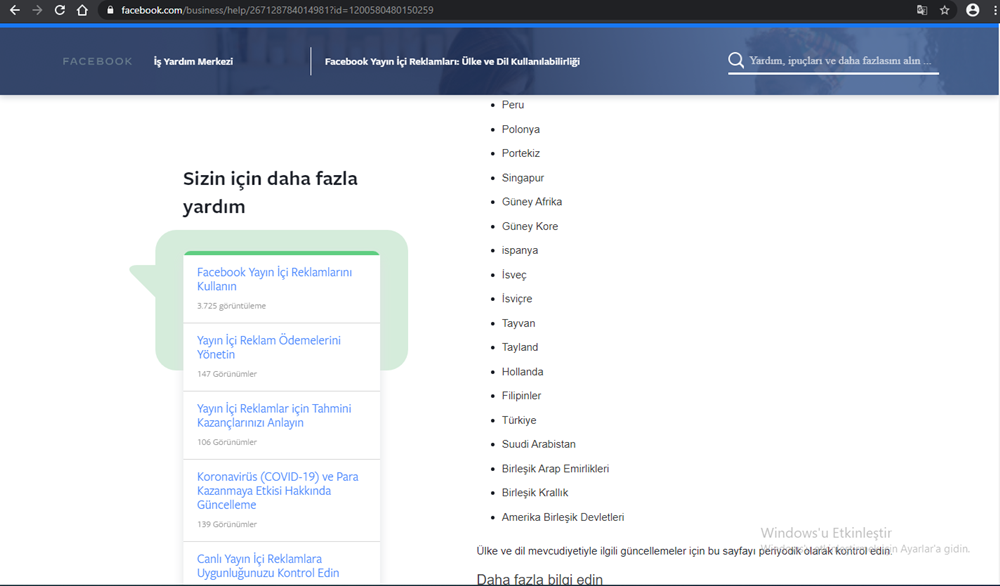
Task: Open the browser home page icon
Action: [82, 10]
